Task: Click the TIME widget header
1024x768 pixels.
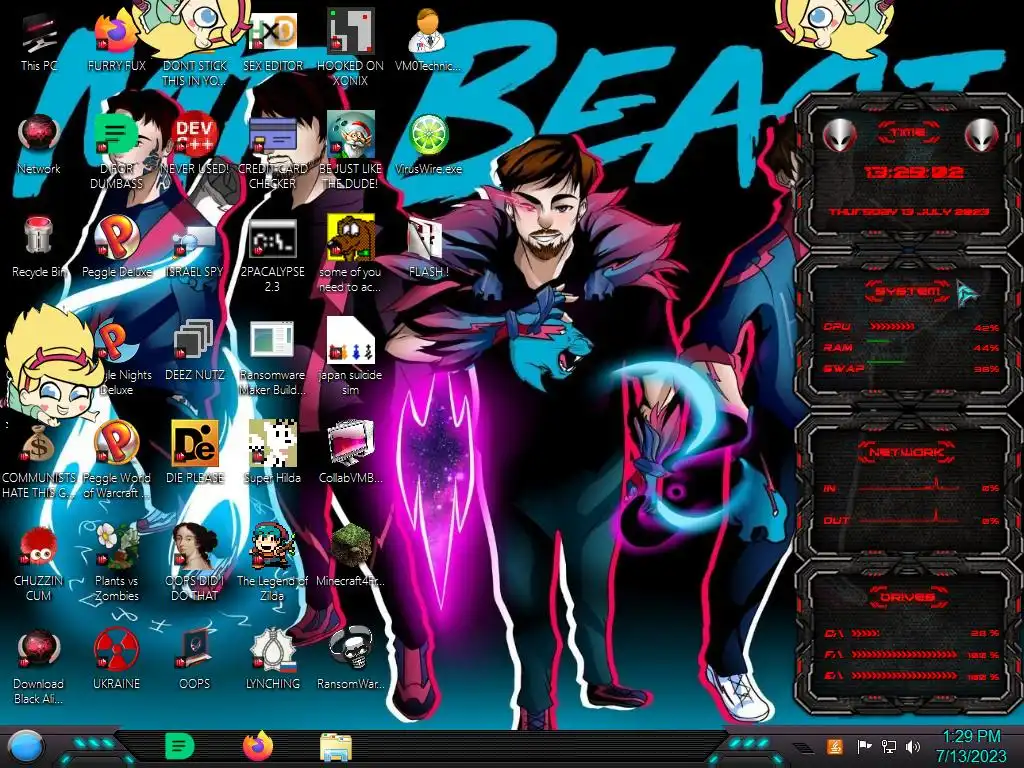Action: click(908, 132)
